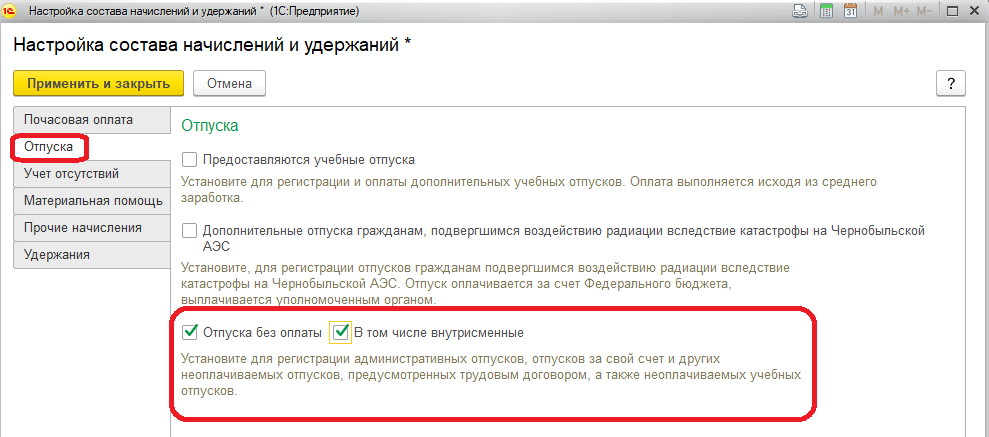Enable 'Предоставляются учебные отпуска' checkbox

click(190, 159)
